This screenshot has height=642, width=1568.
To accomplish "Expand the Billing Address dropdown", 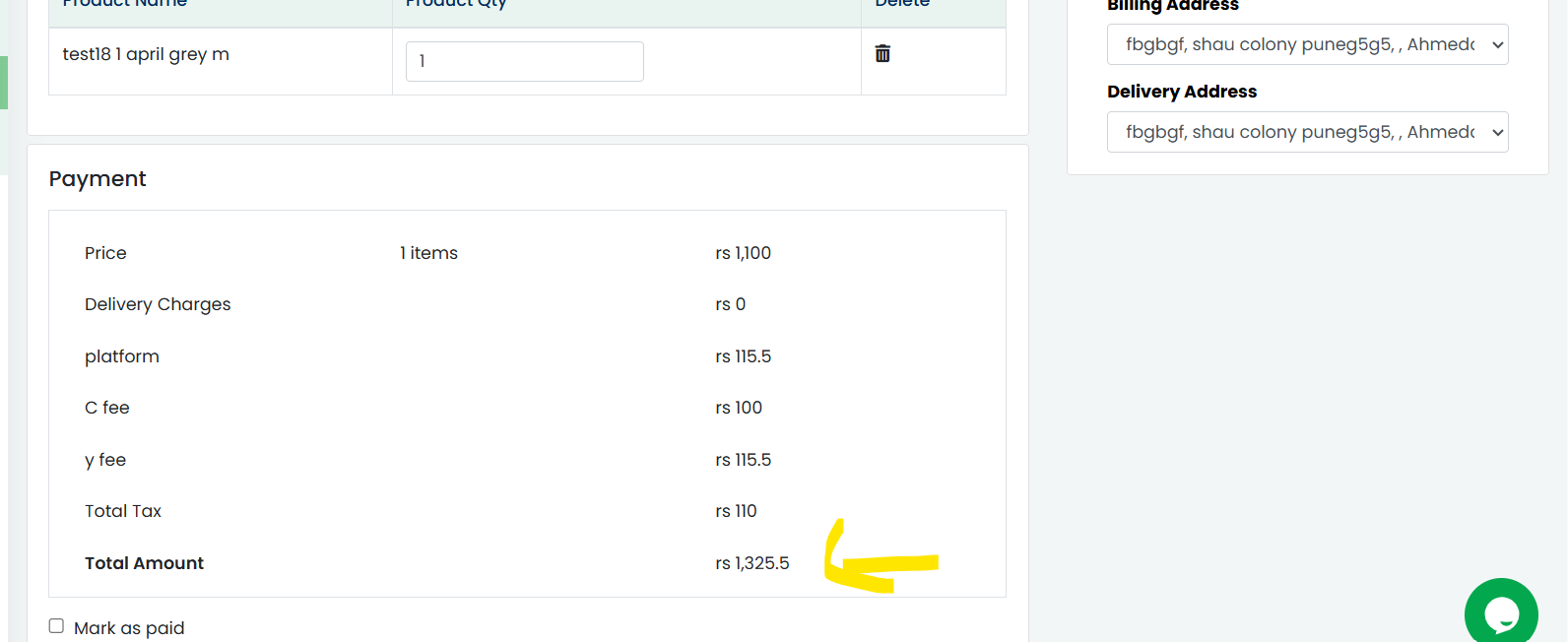I will click(x=1307, y=44).
